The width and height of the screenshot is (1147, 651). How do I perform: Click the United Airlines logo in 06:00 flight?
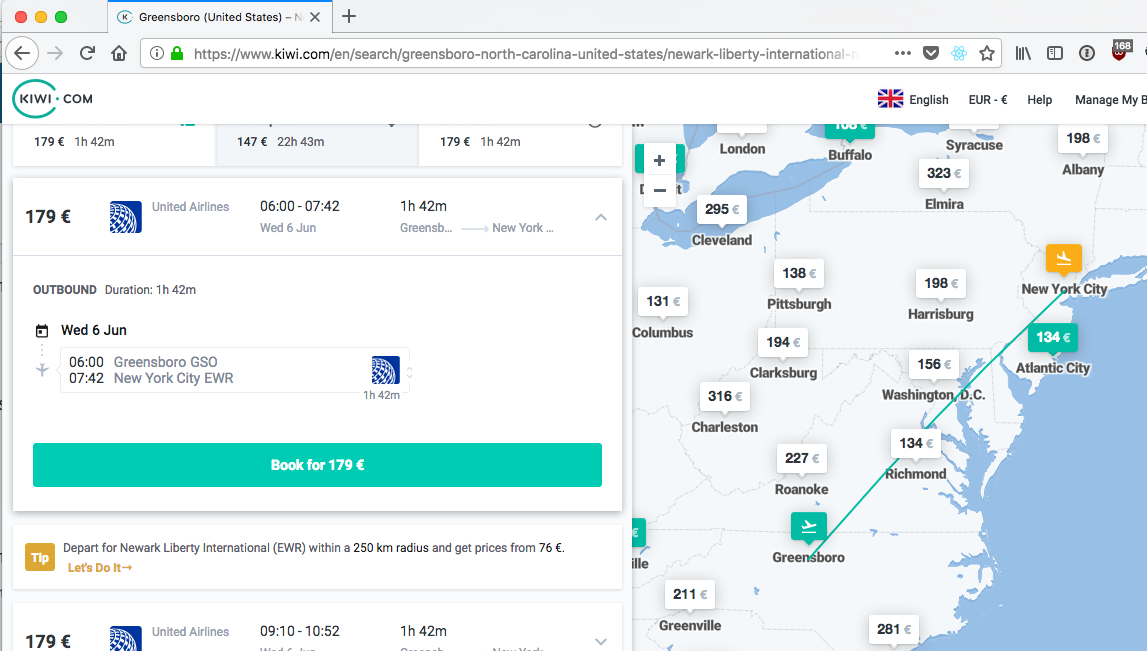coord(125,217)
